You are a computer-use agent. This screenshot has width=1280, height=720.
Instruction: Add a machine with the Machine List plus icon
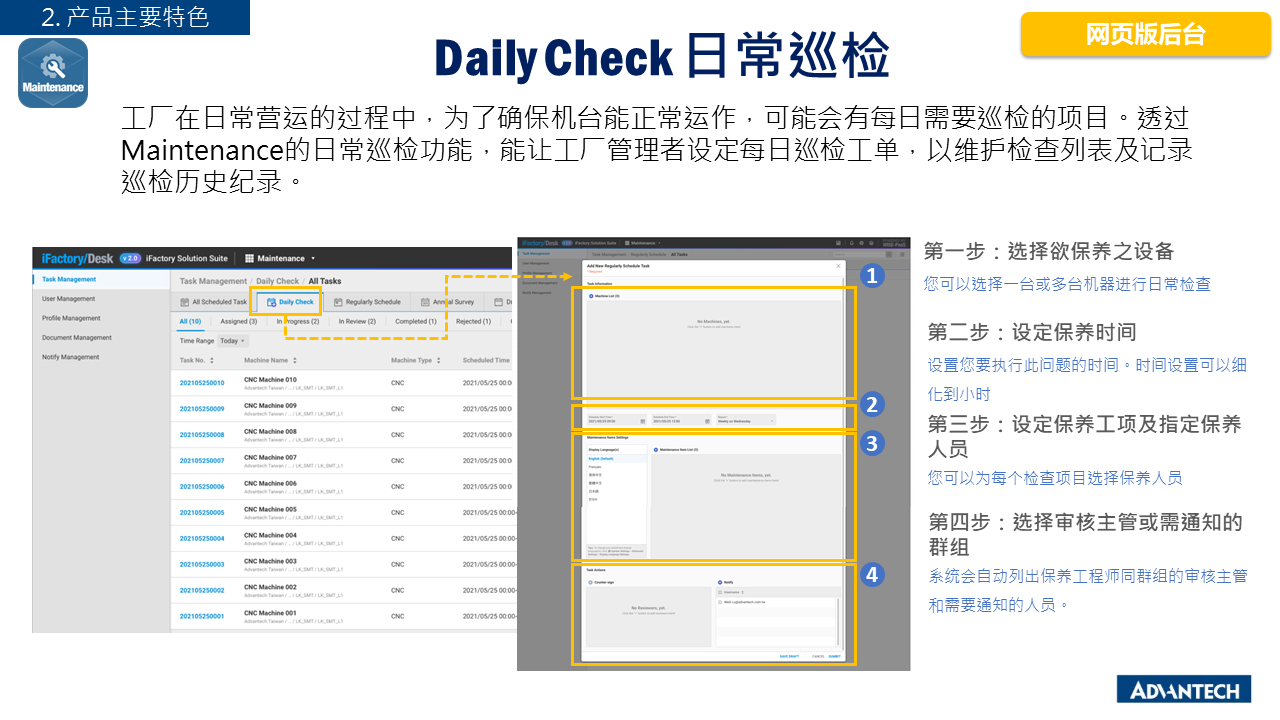pyautogui.click(x=591, y=296)
